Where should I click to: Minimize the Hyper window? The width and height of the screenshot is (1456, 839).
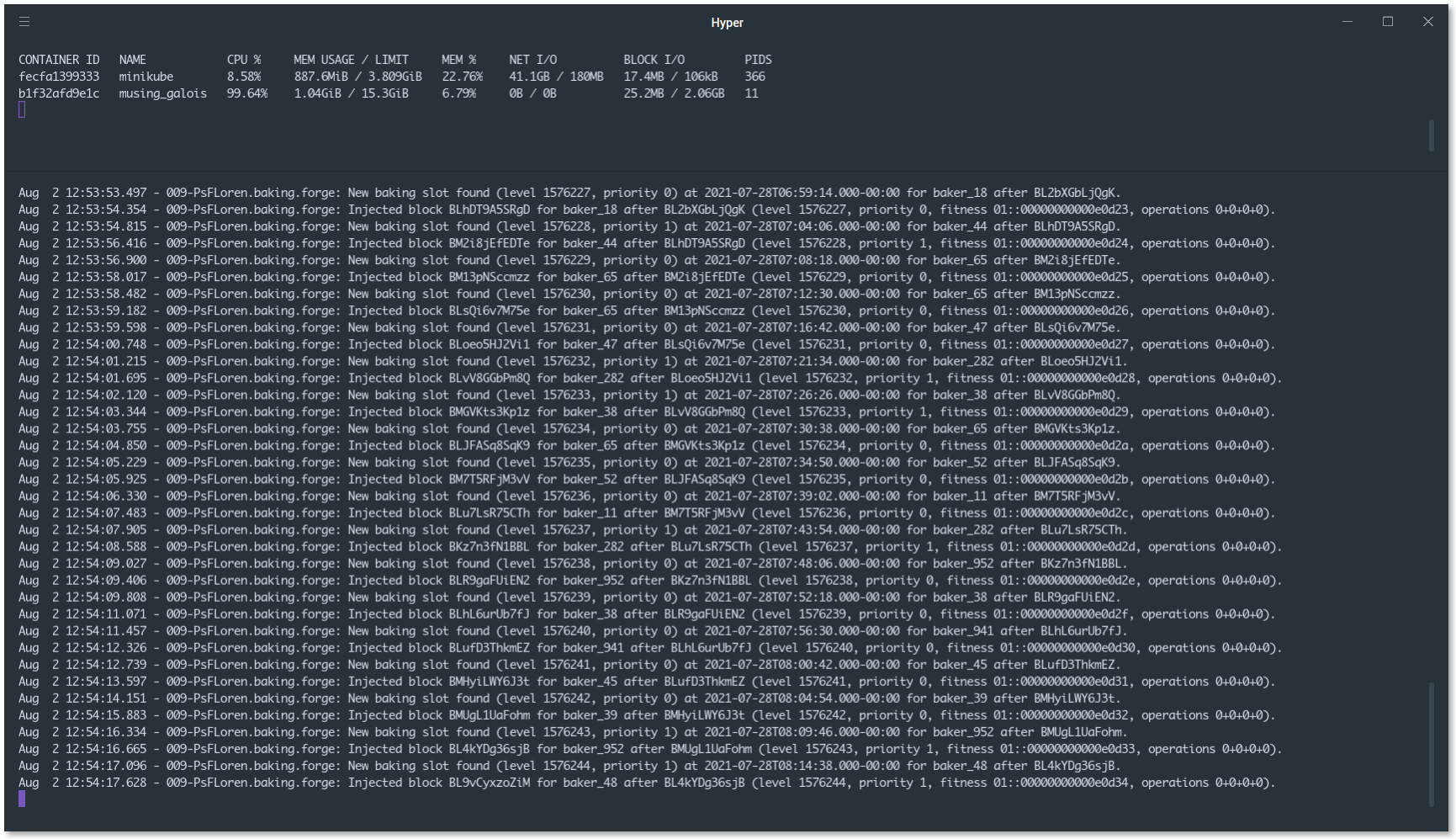click(x=1347, y=22)
